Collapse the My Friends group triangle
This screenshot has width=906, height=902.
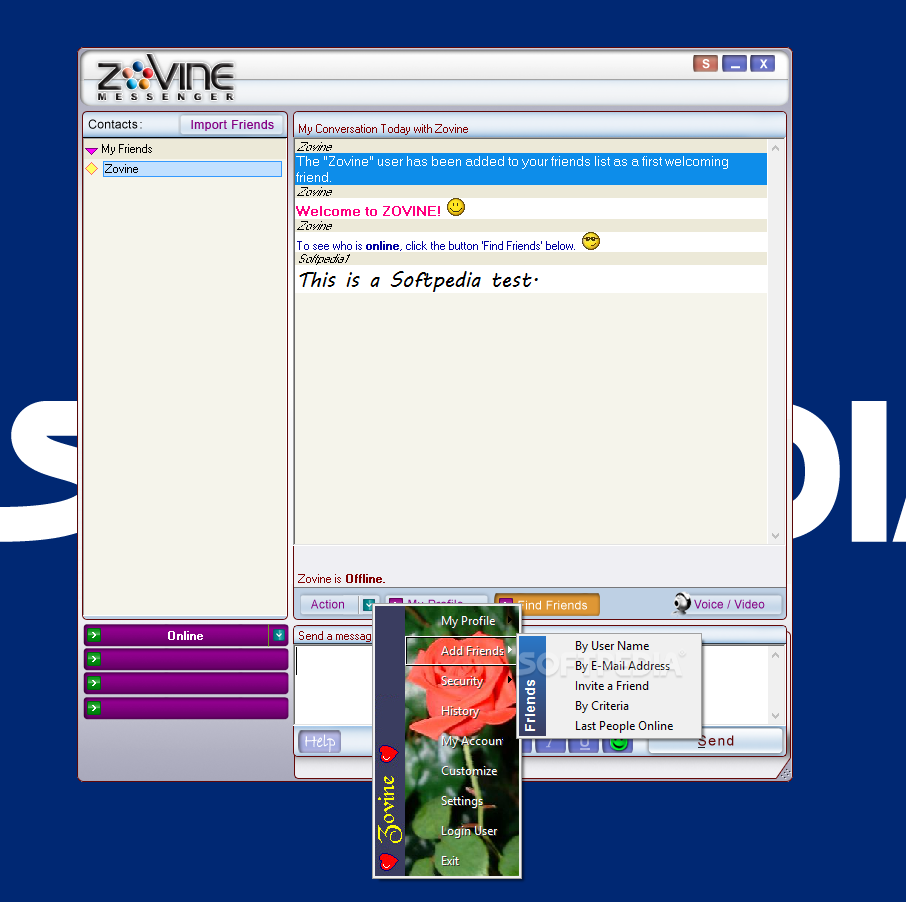click(x=91, y=150)
